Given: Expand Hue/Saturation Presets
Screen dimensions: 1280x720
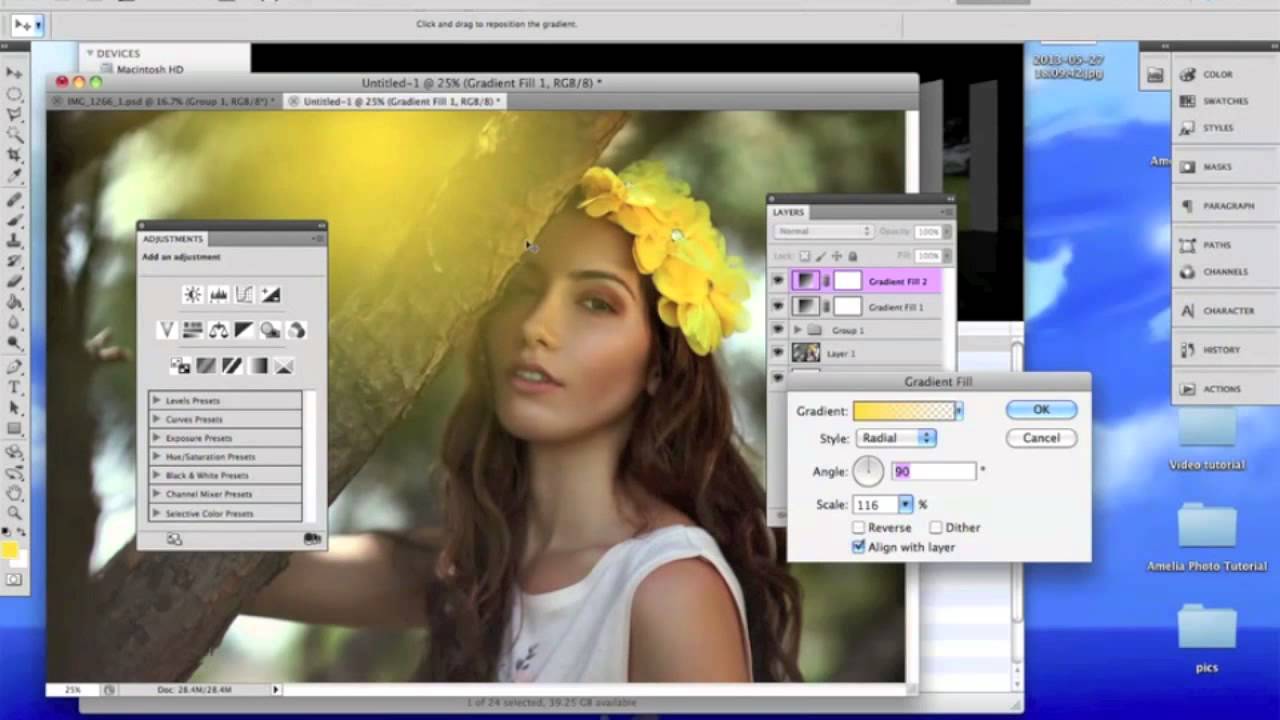Looking at the screenshot, I should click(x=157, y=457).
